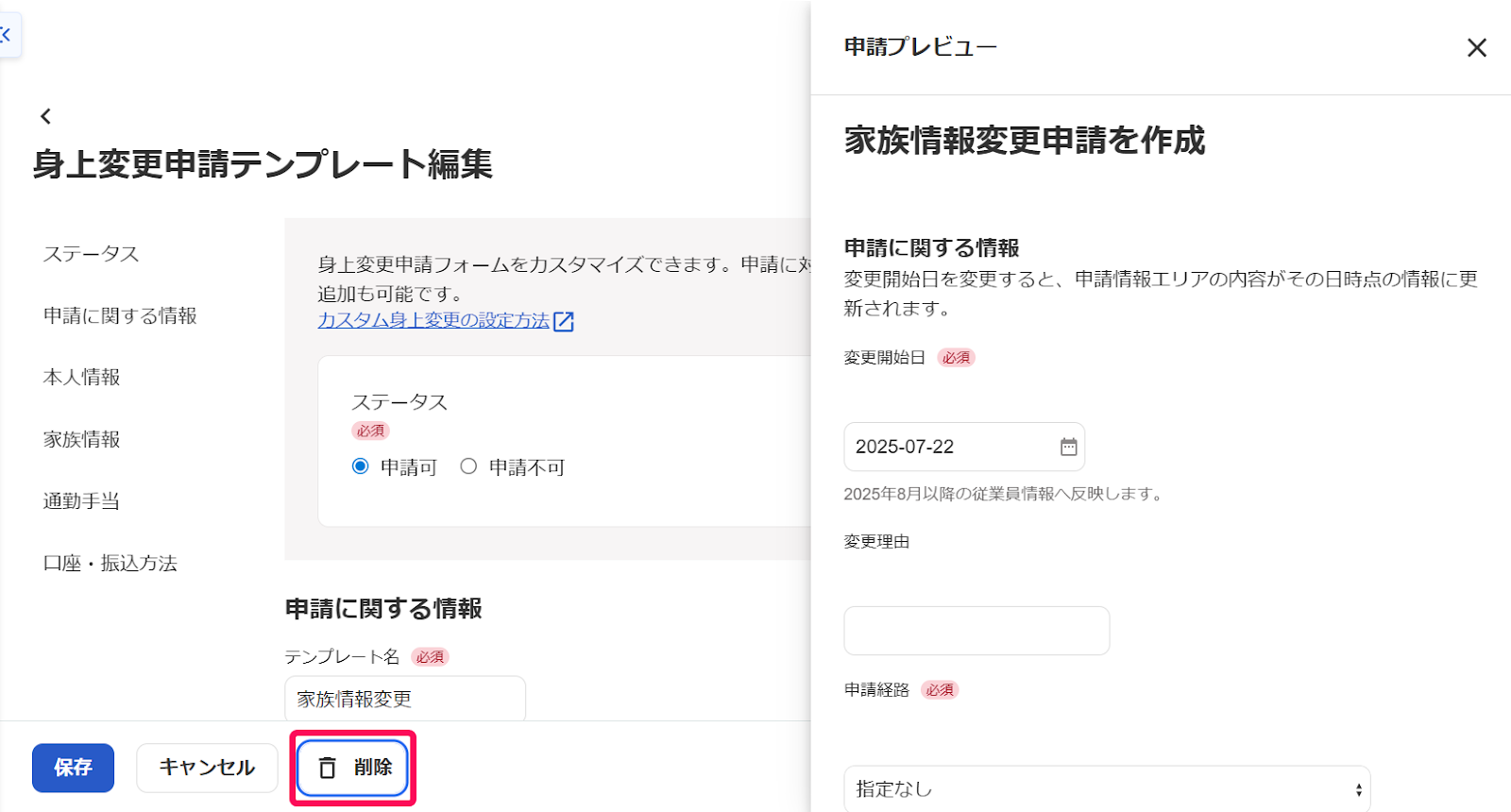Click the 保存 button

tap(73, 768)
